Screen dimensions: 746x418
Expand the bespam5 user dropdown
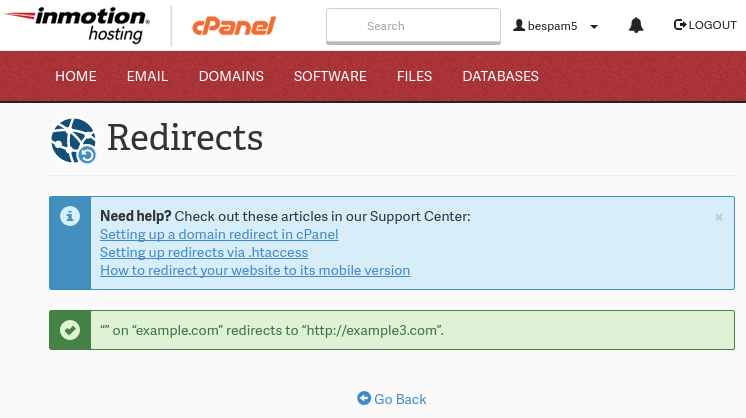click(x=594, y=27)
